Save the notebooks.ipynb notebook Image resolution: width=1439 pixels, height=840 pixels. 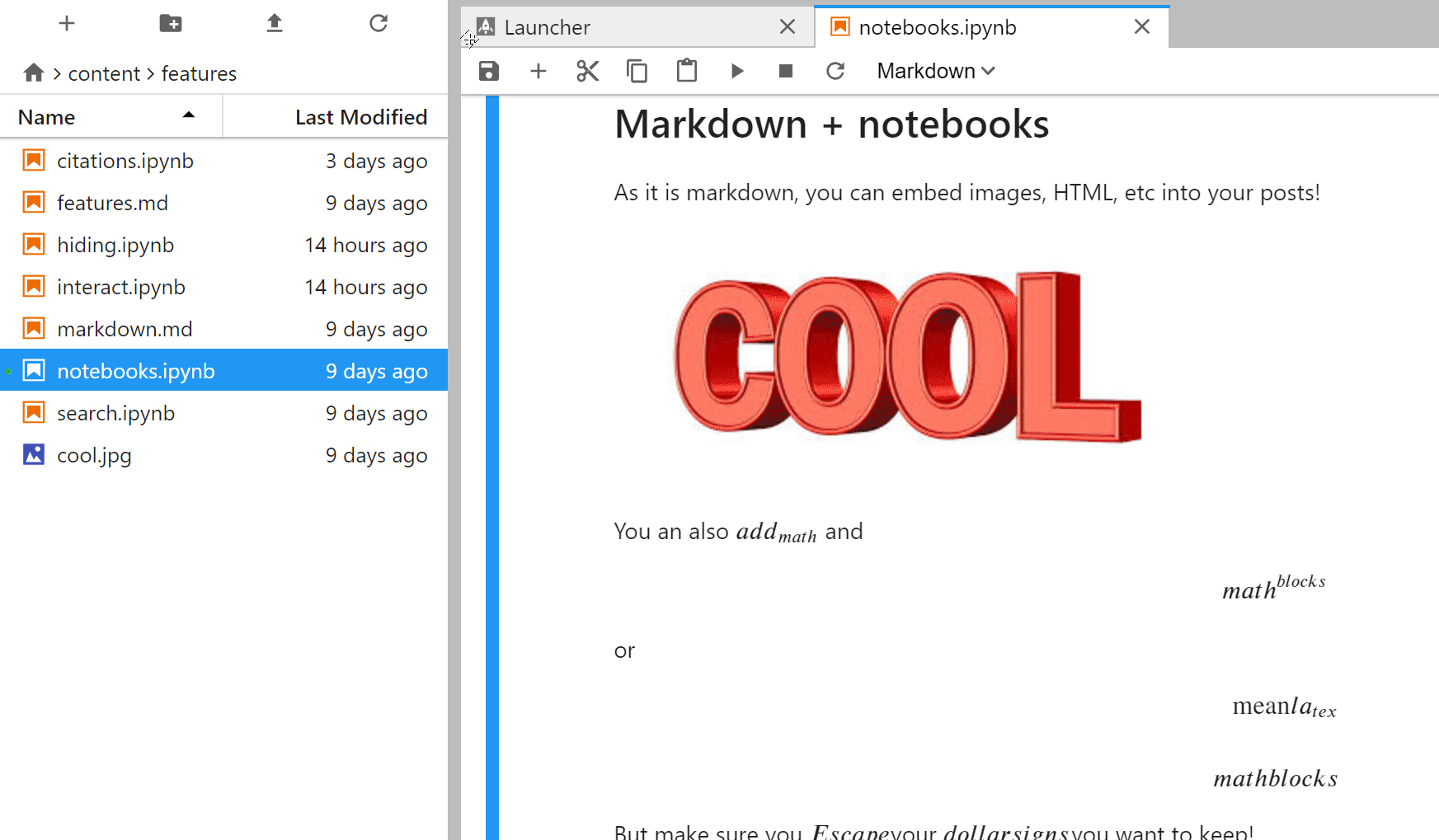pos(488,71)
